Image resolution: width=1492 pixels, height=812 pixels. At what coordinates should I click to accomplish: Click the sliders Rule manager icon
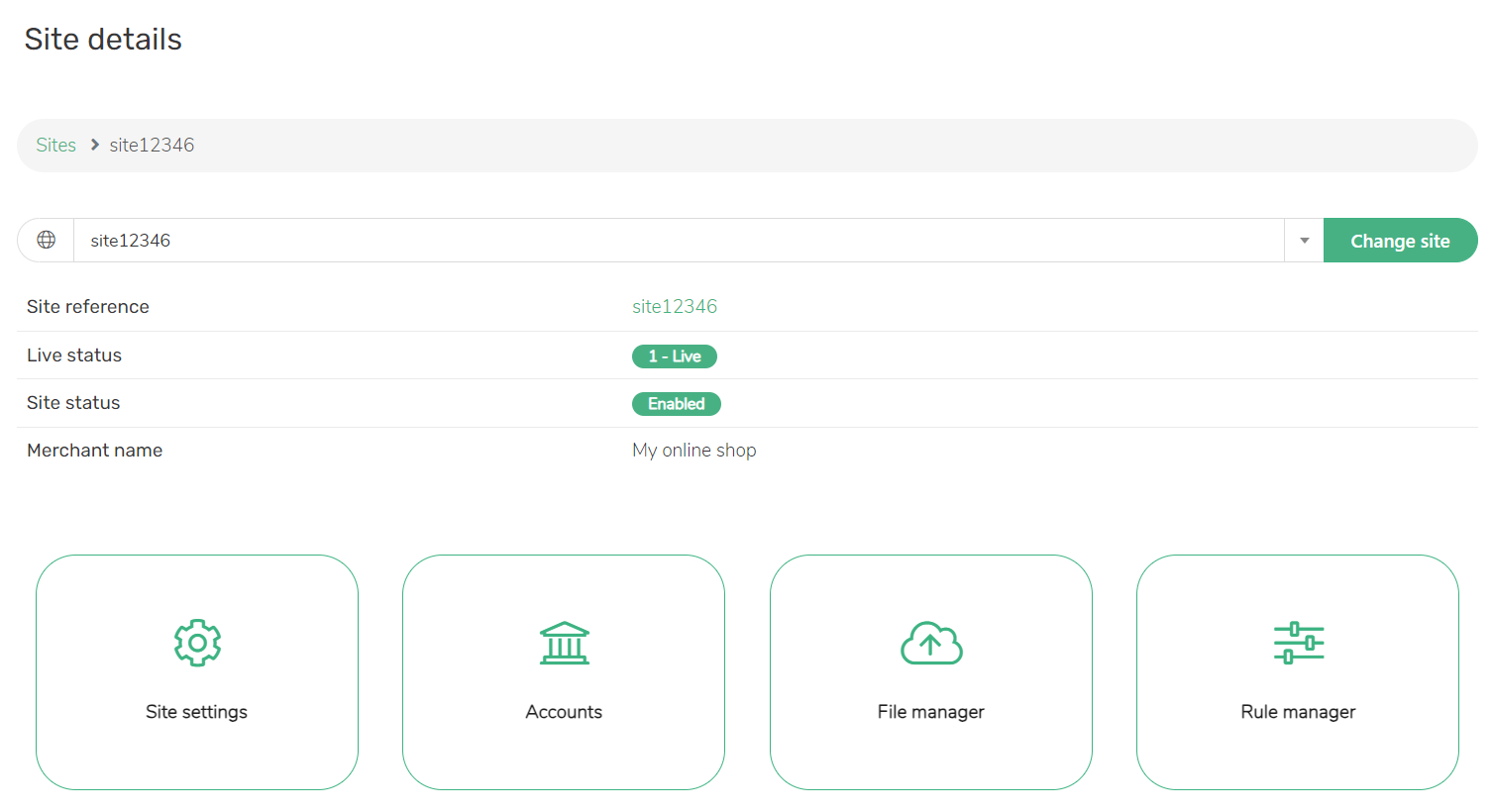1299,643
